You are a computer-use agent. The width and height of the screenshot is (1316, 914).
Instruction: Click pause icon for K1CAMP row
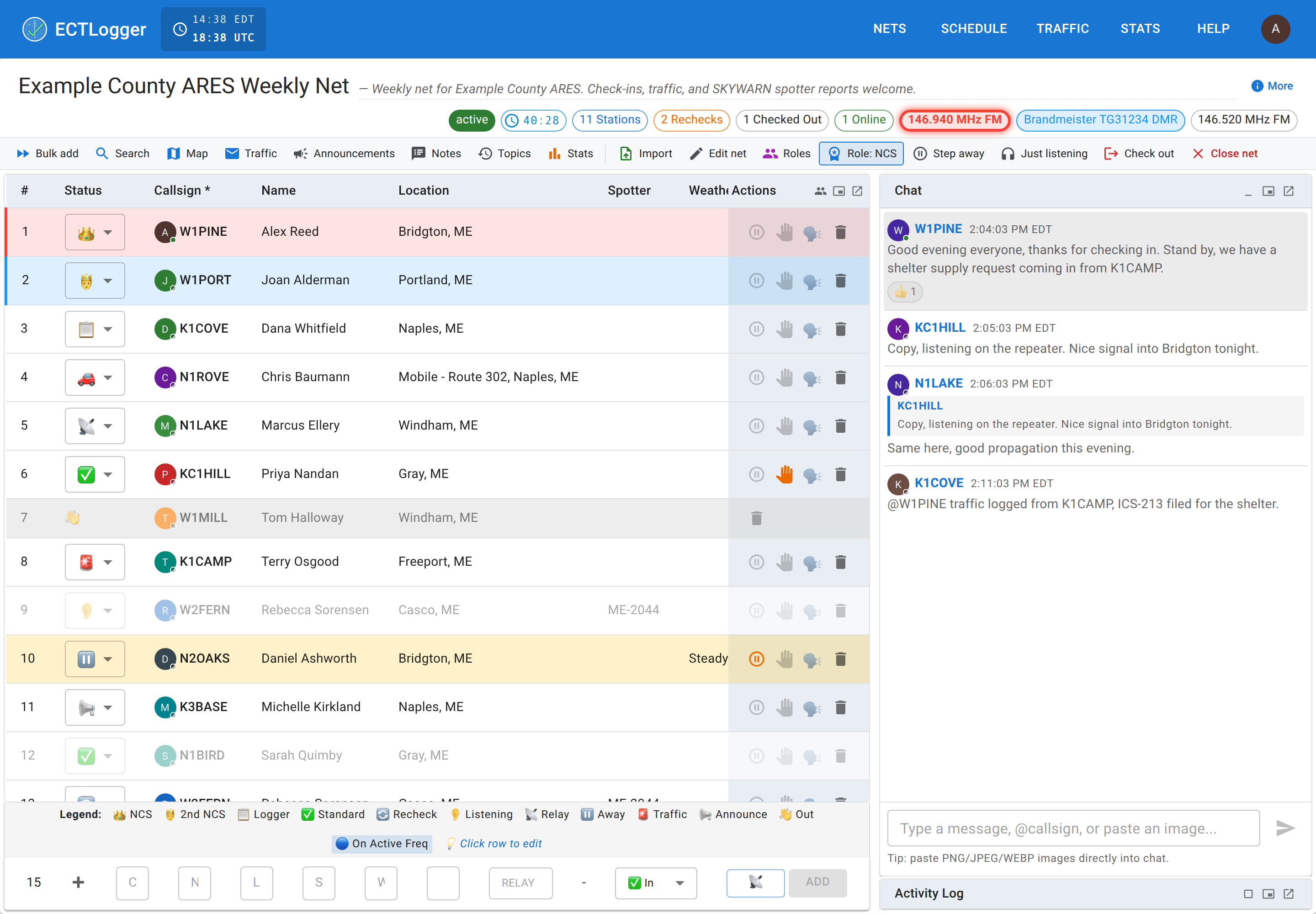[757, 562]
